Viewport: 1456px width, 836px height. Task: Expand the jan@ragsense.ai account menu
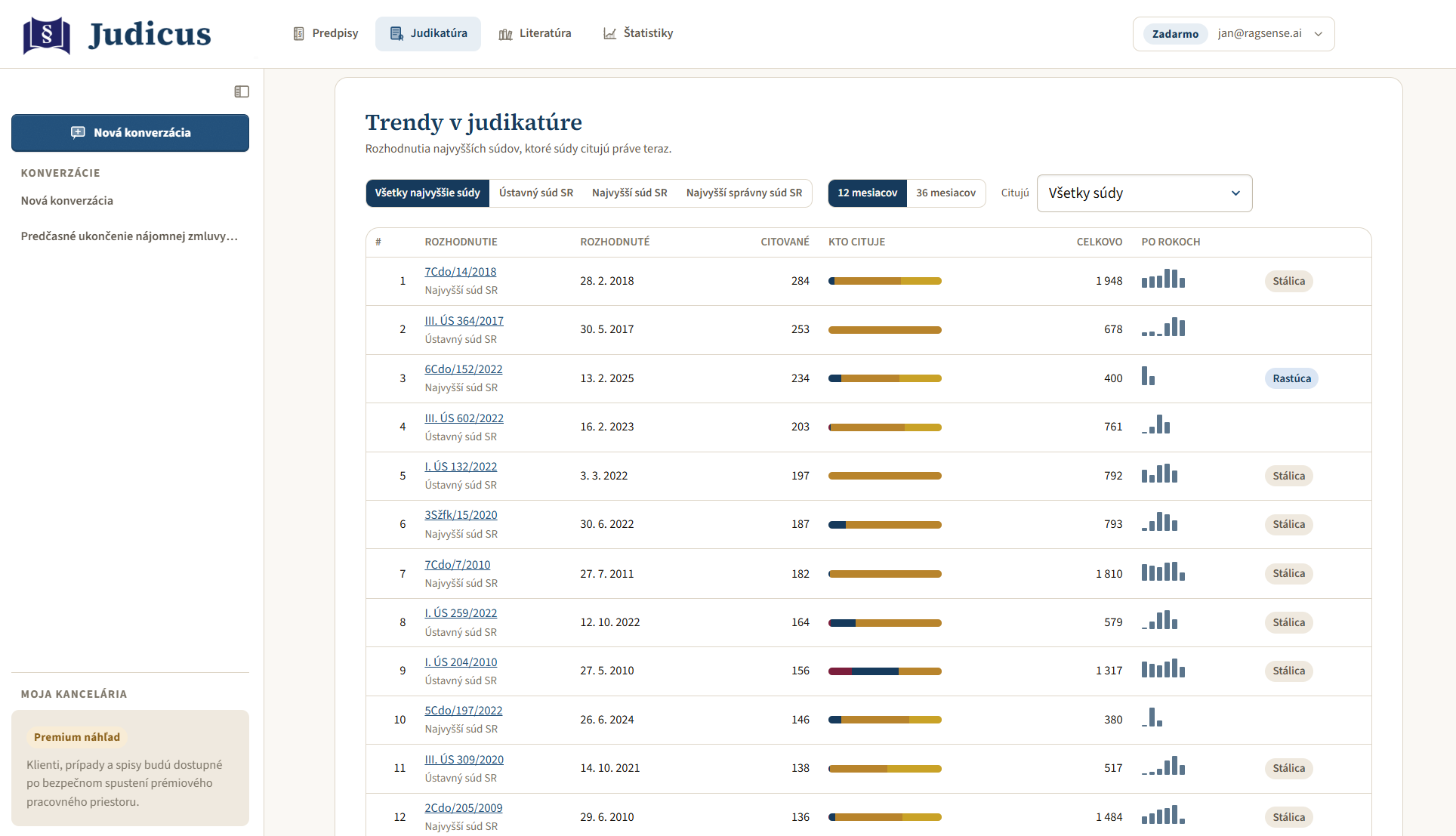click(x=1234, y=34)
